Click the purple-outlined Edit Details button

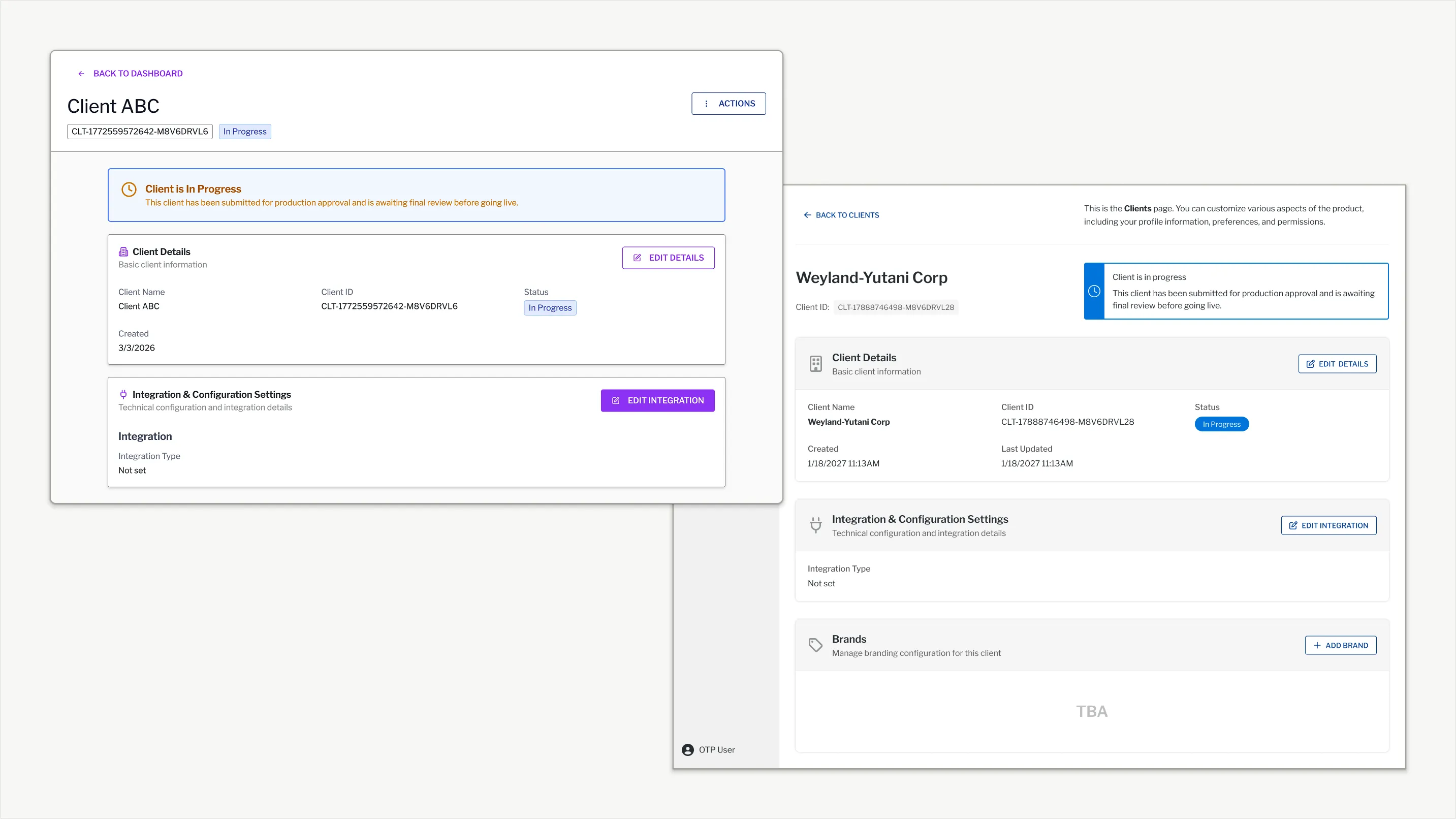(668, 258)
